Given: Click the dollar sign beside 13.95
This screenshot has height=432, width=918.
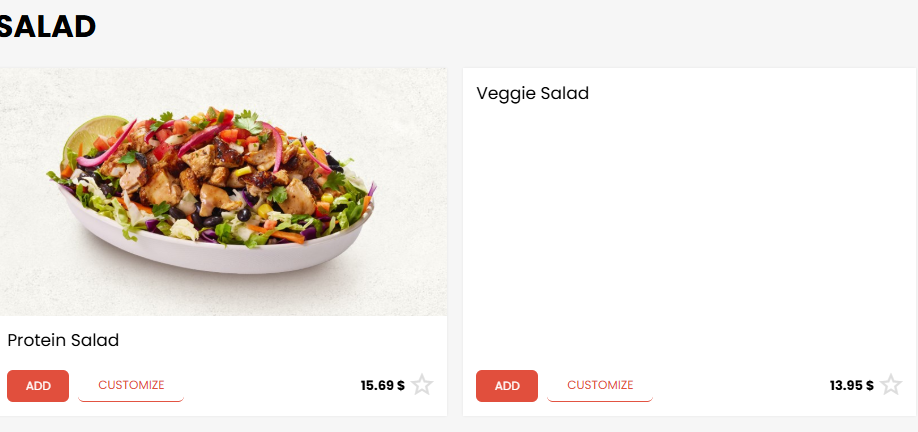Looking at the screenshot, I should 870,385.
